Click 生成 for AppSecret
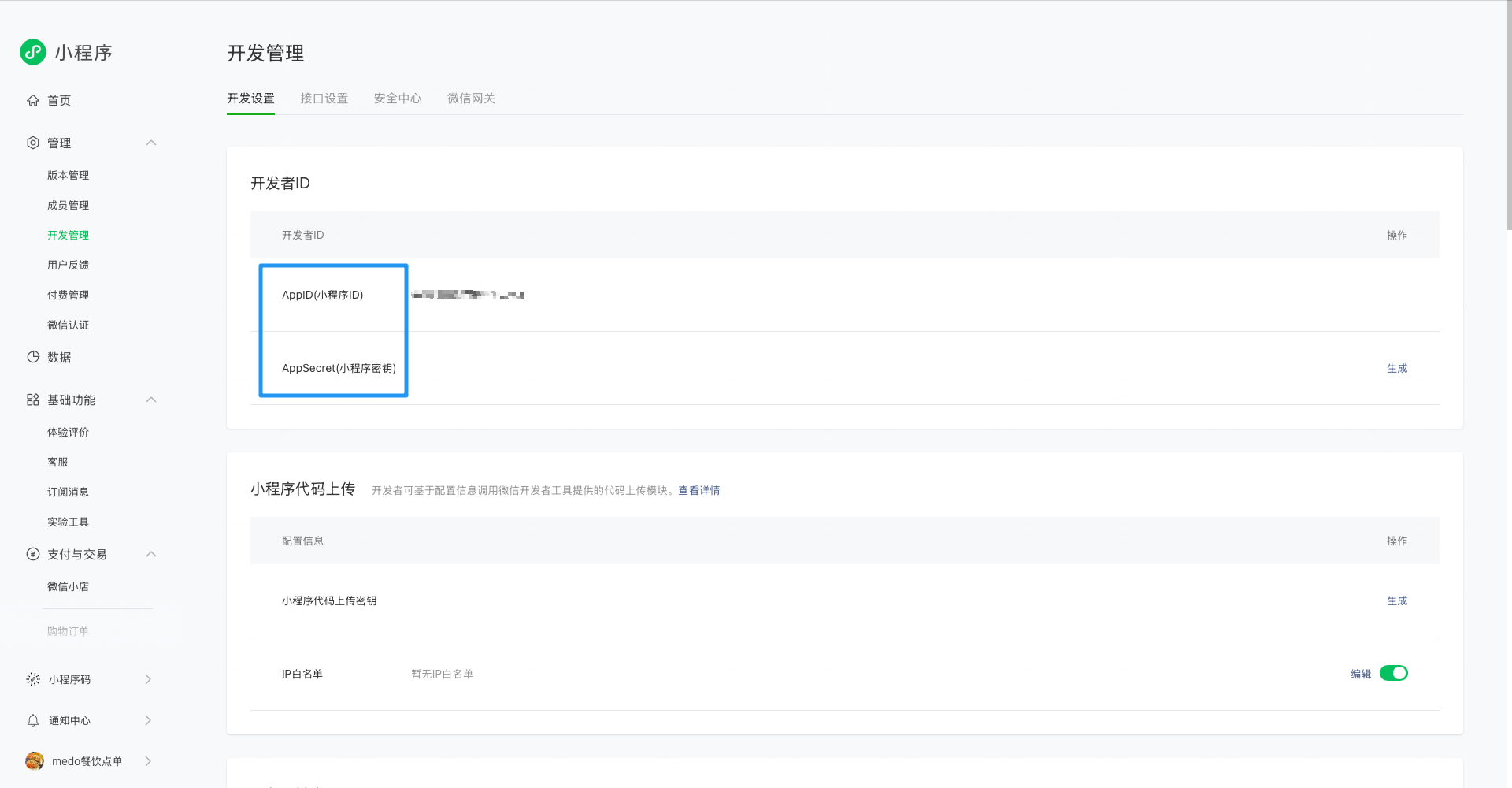1512x788 pixels. (1396, 368)
